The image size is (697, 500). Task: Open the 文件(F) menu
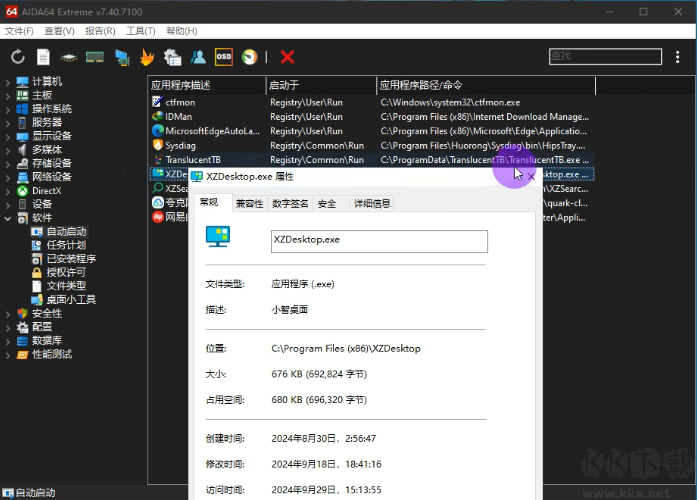[19, 31]
